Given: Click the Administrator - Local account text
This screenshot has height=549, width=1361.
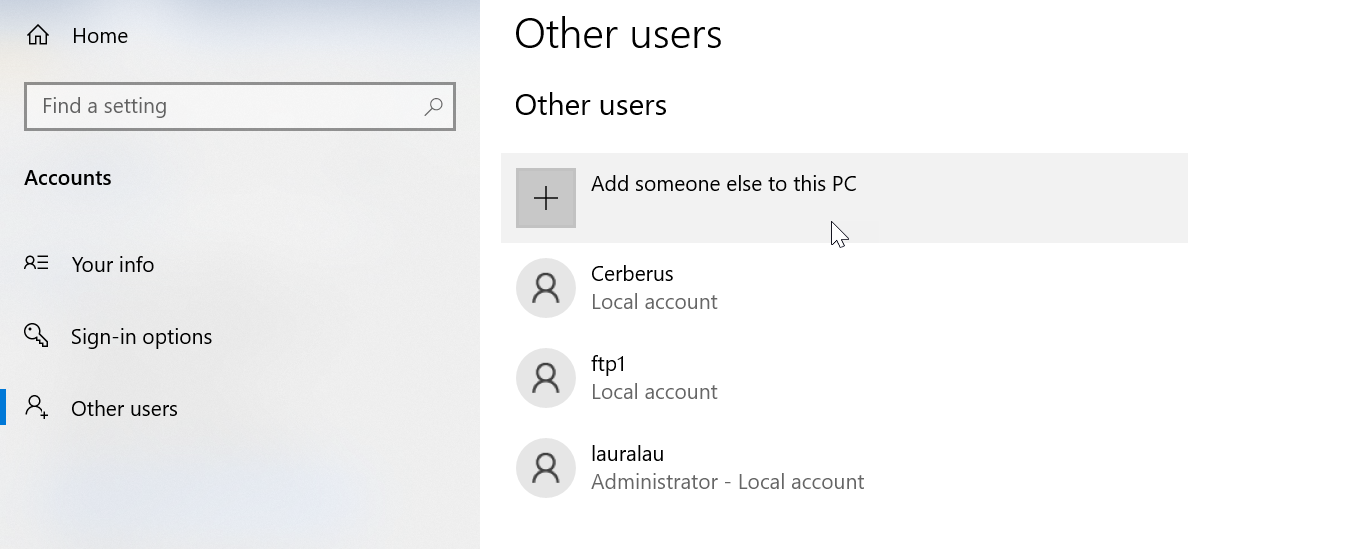Looking at the screenshot, I should [x=727, y=482].
